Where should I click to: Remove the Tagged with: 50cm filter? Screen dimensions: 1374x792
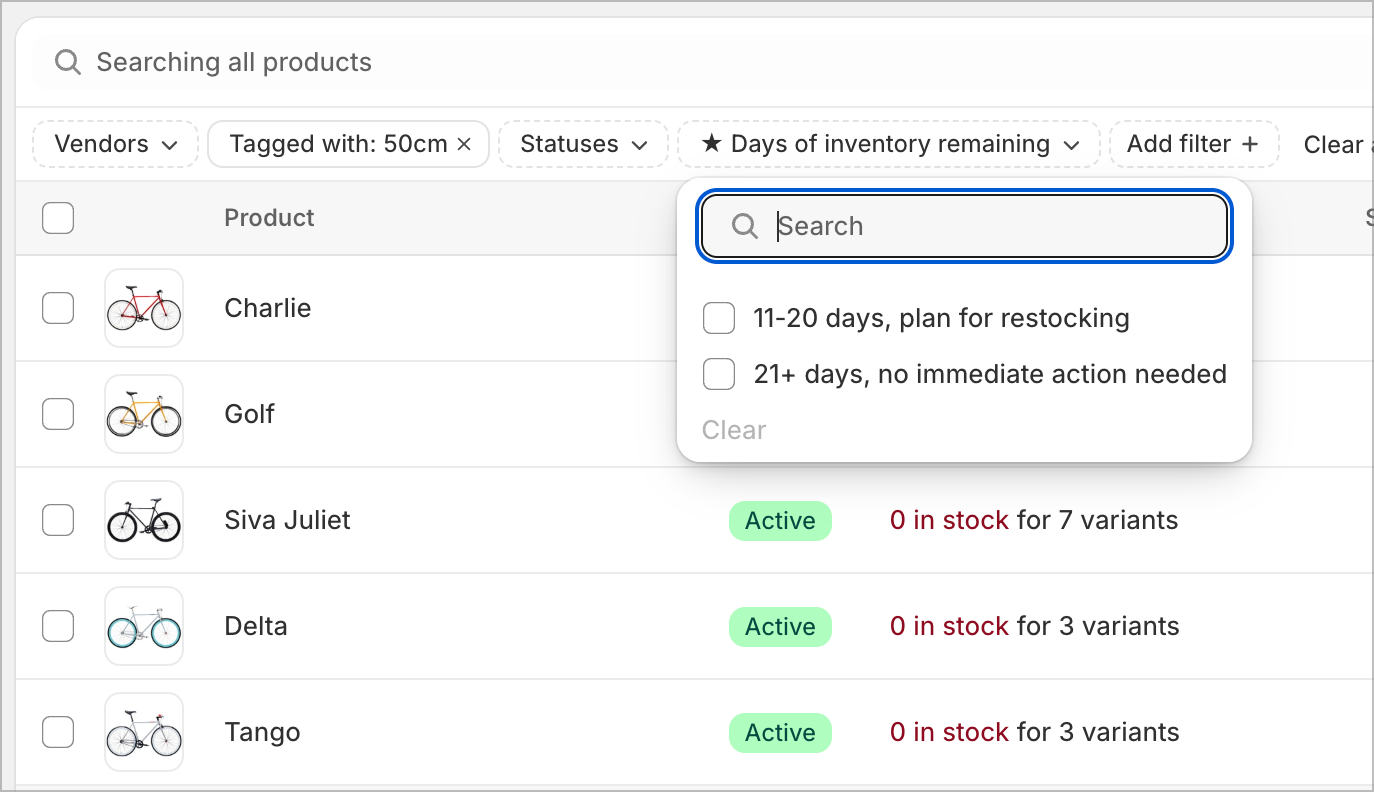463,143
